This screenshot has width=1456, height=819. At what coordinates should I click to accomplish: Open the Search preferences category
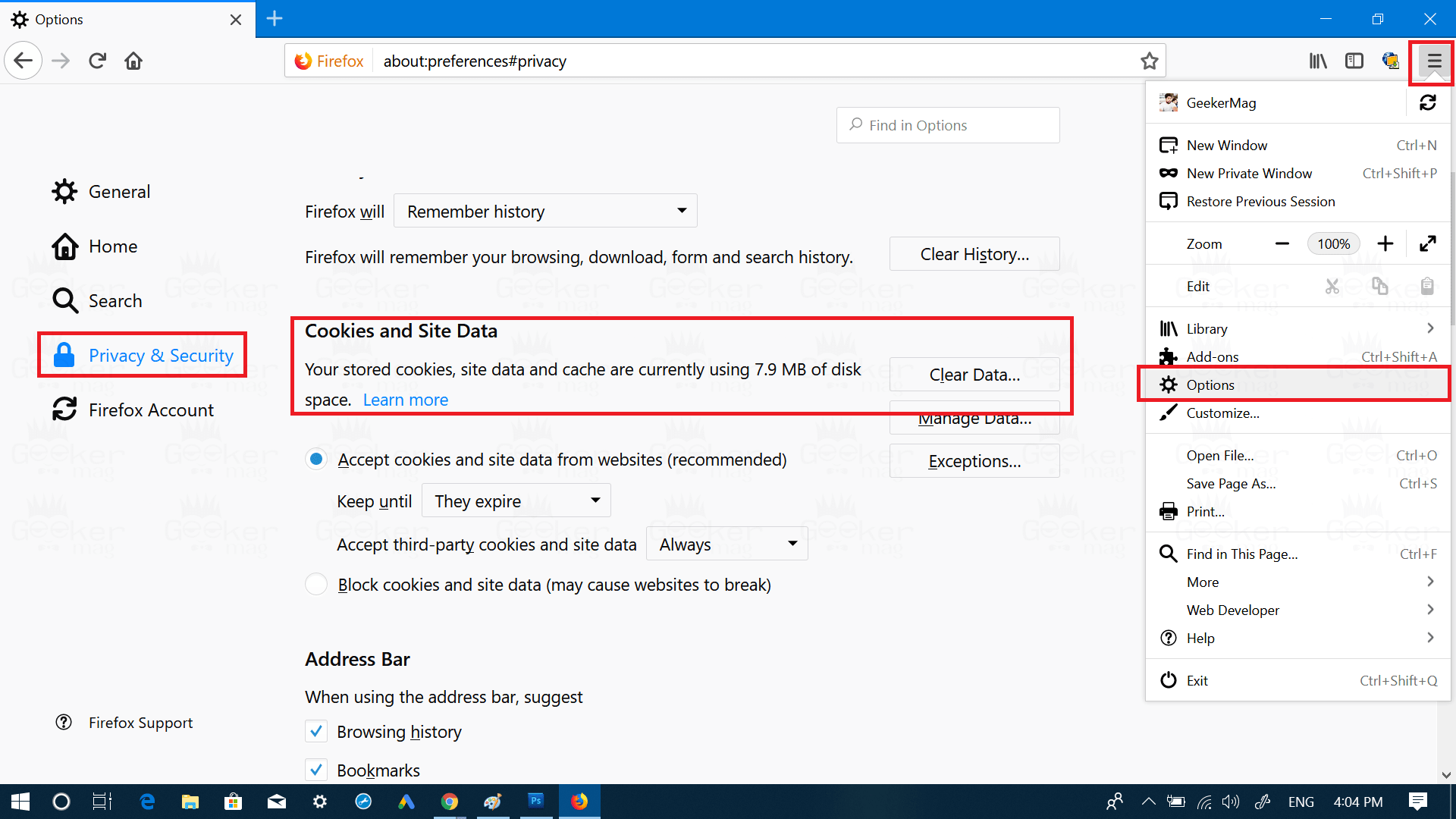click(x=97, y=301)
